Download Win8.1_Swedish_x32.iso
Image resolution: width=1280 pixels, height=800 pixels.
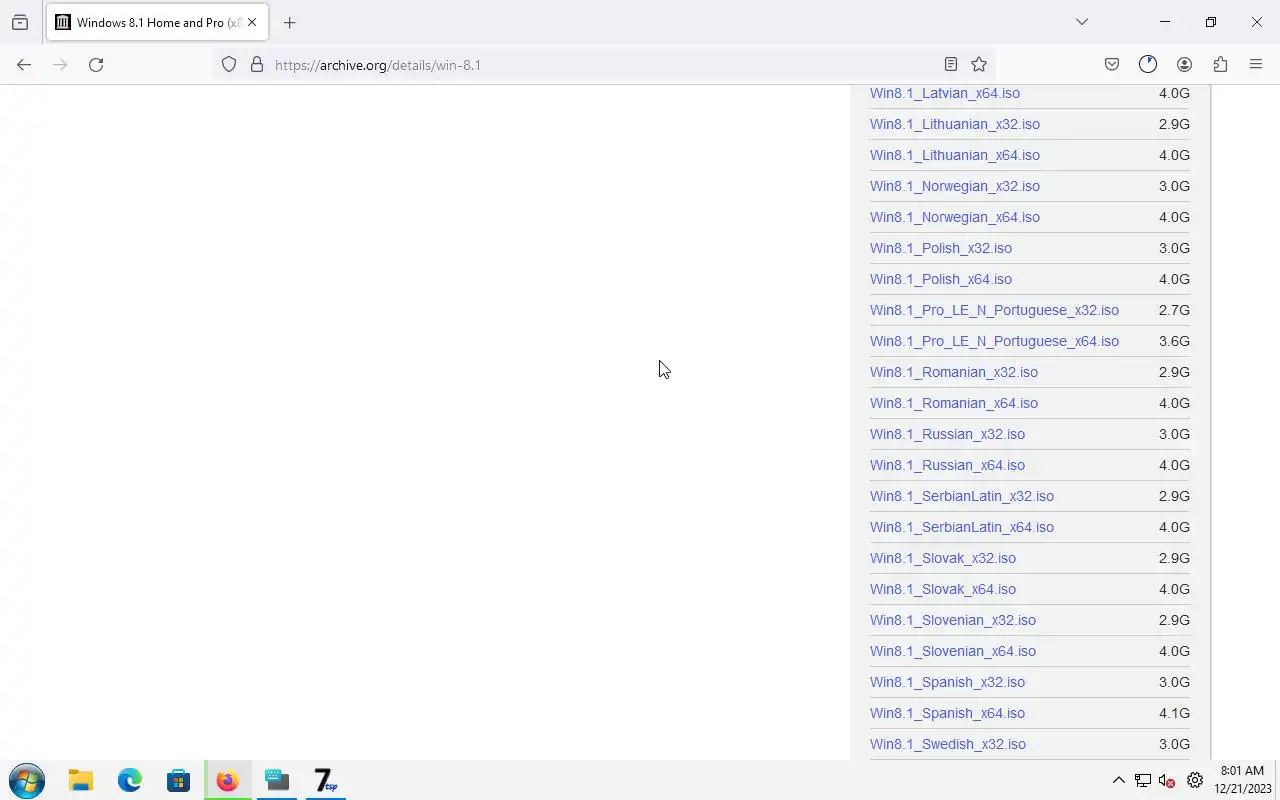[948, 744]
